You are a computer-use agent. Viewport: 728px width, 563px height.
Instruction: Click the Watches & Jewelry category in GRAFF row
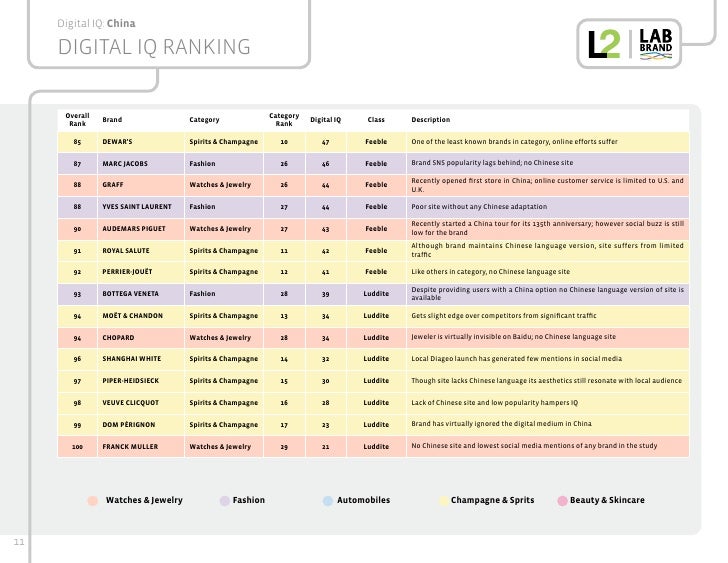(x=220, y=185)
